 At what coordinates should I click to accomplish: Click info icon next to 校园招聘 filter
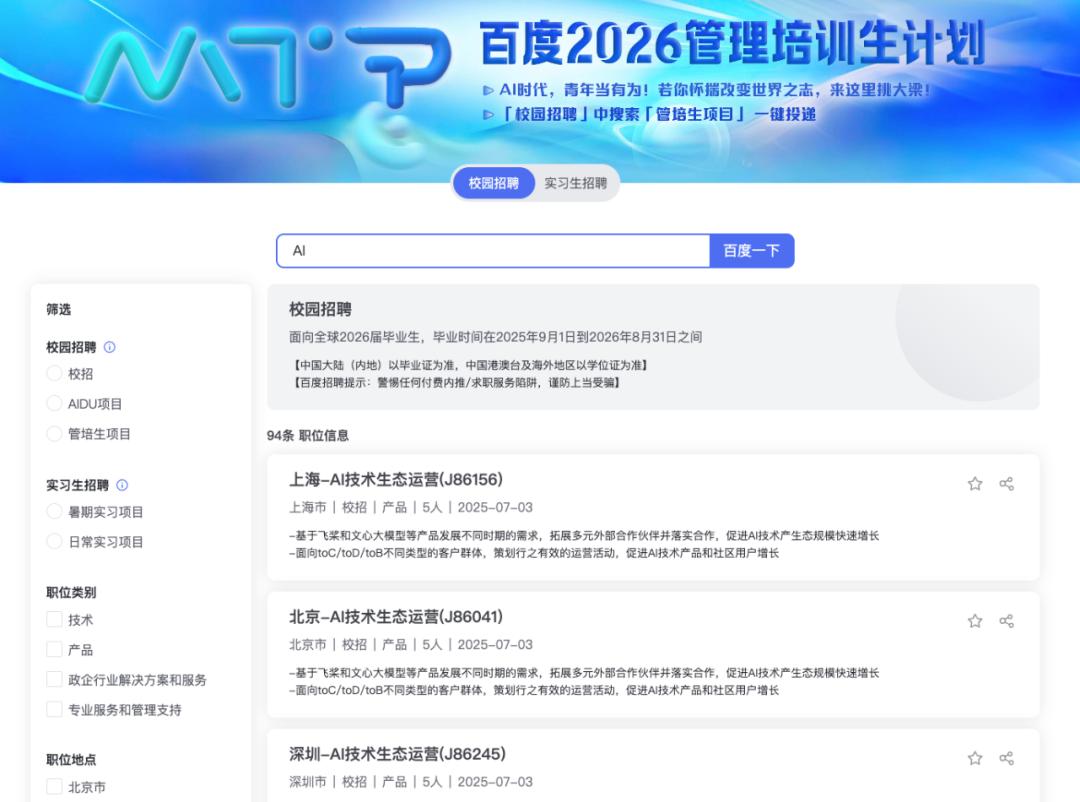click(x=110, y=347)
